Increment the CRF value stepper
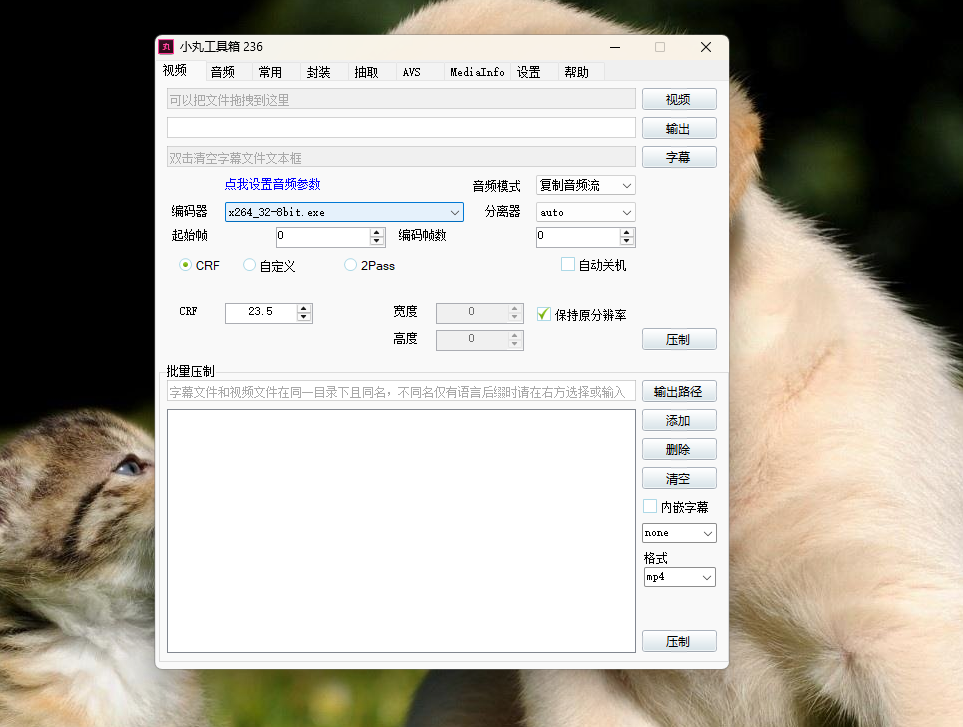Screen dimensions: 963x727 (303, 308)
